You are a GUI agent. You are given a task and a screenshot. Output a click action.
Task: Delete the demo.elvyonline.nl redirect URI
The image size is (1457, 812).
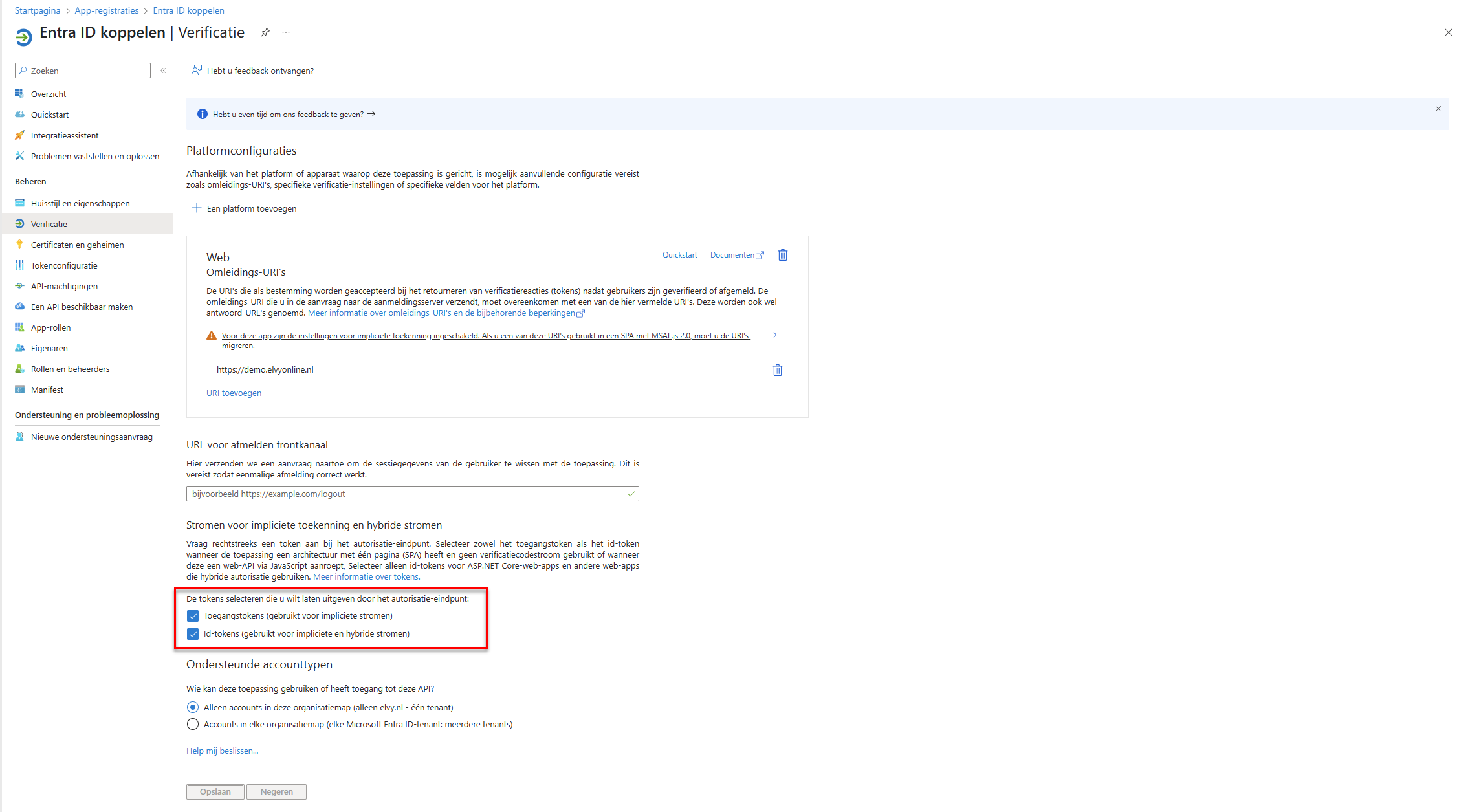pos(777,370)
